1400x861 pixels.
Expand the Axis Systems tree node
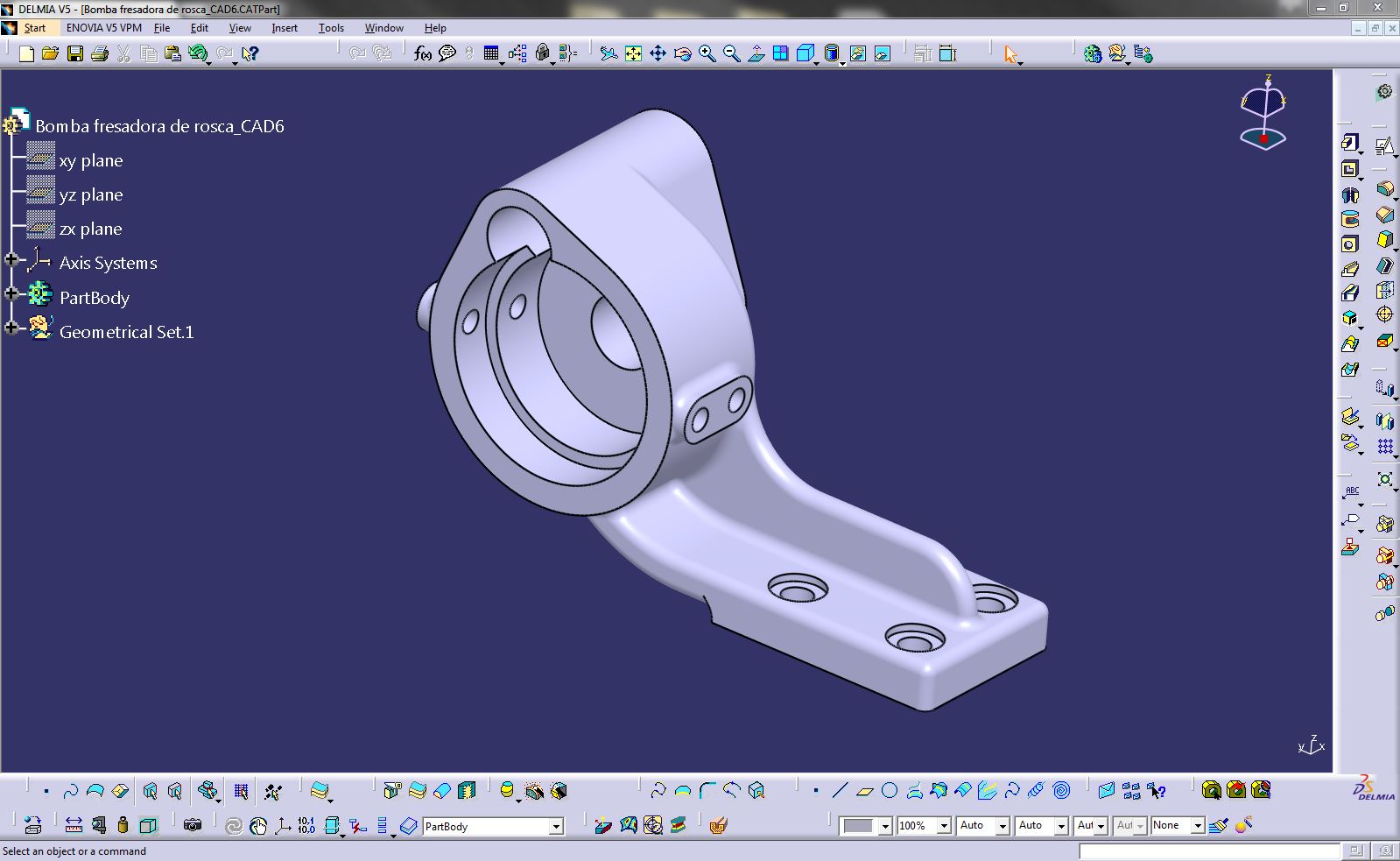tap(11, 259)
